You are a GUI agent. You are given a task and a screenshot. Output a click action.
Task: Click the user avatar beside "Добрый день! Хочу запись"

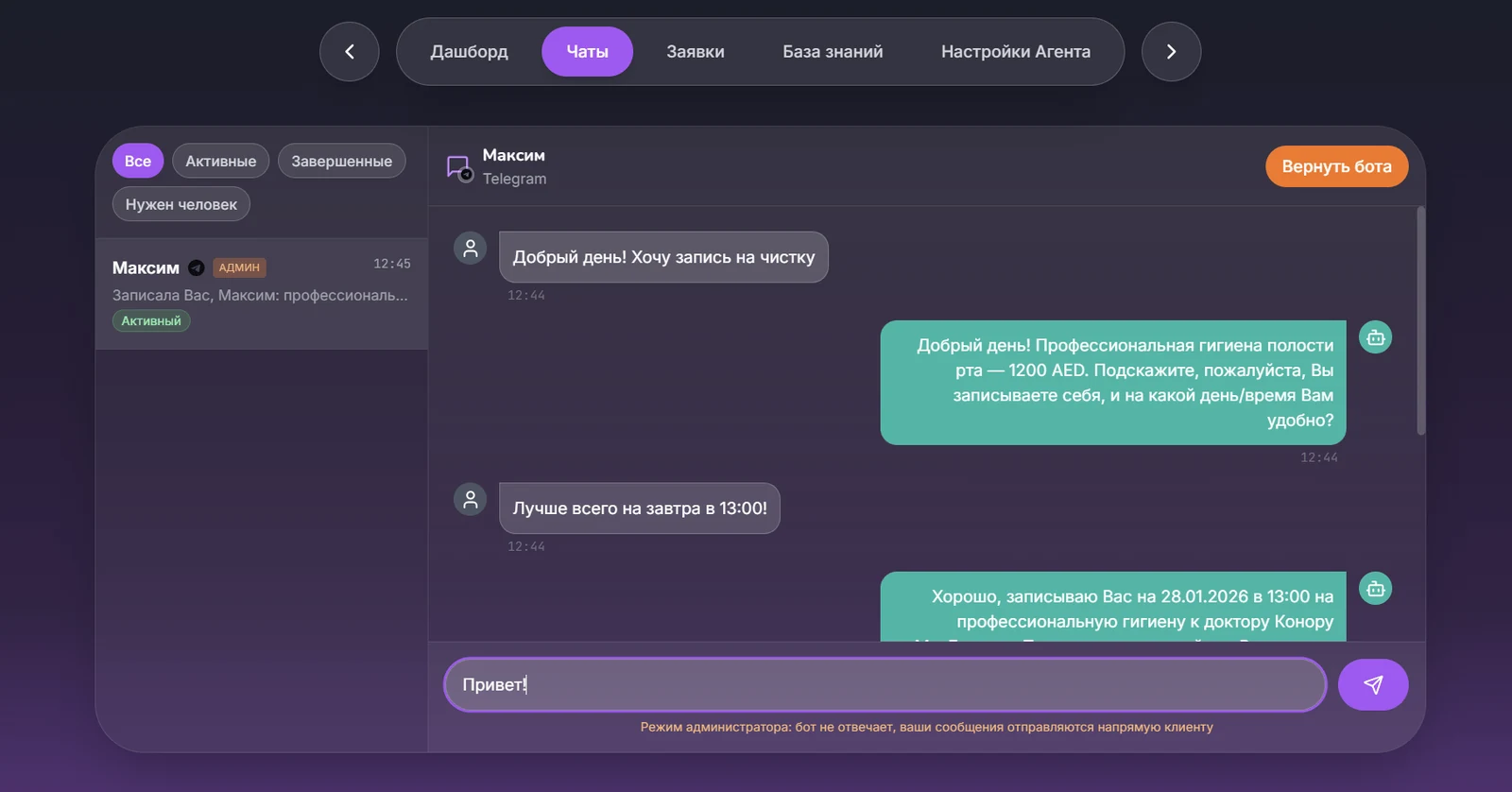coord(471,249)
